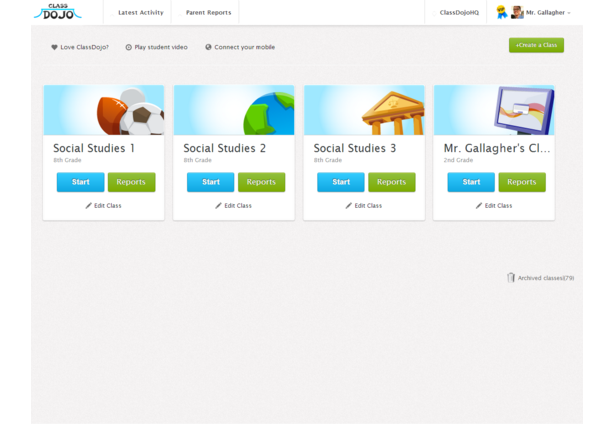
Task: Click 8th Grade label under Social Studies 2
Action: click(x=198, y=160)
